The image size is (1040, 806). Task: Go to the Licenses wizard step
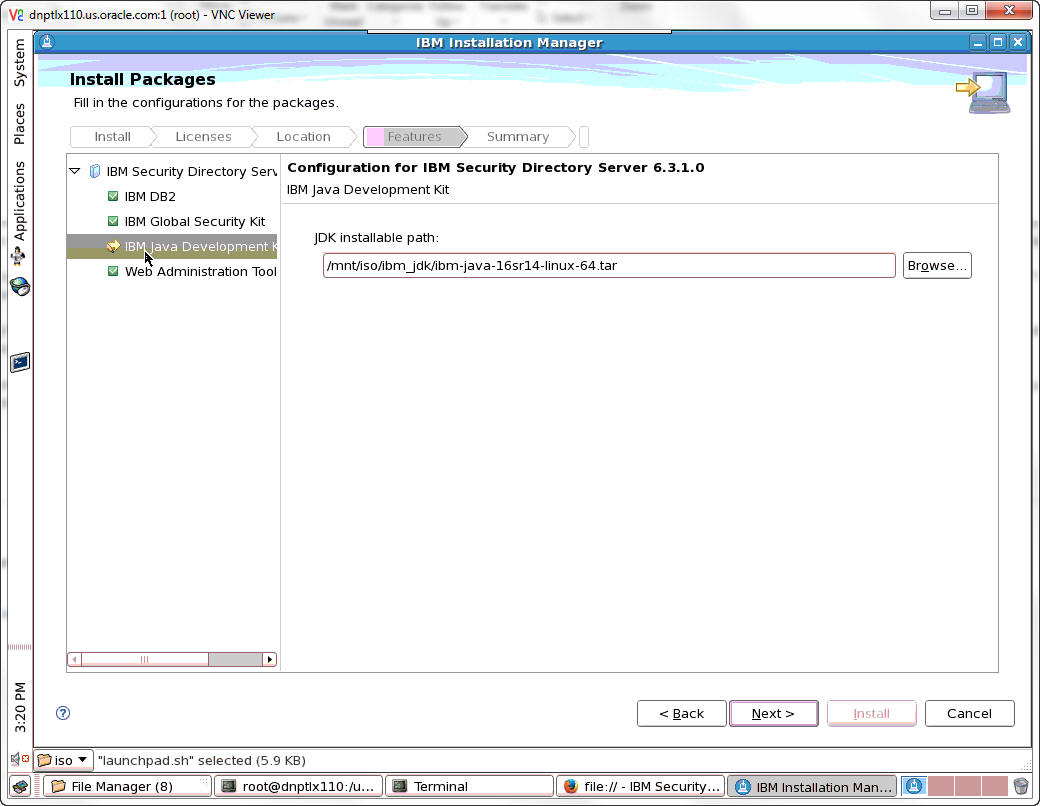203,137
